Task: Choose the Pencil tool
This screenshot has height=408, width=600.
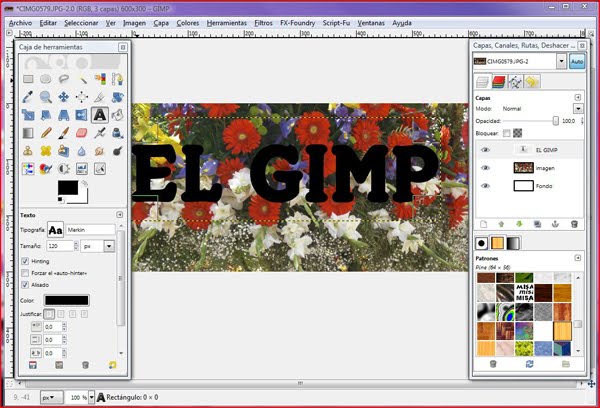Action: click(x=46, y=133)
